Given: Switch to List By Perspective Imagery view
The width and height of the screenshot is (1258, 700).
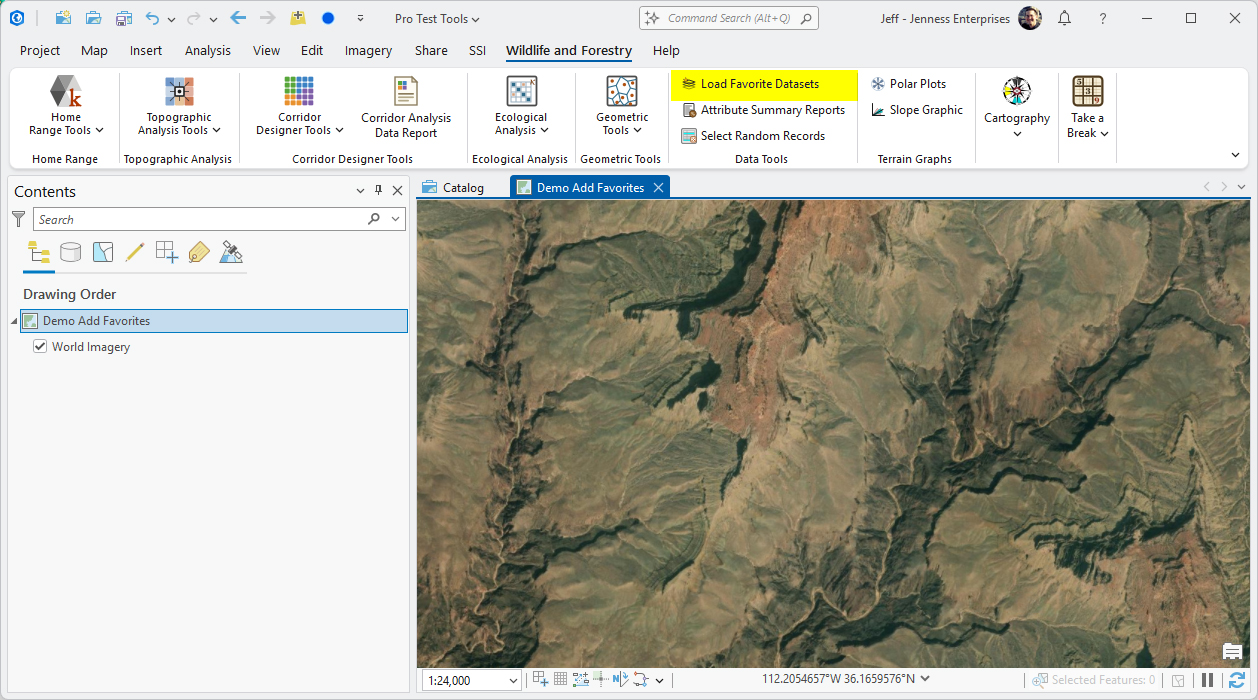Looking at the screenshot, I should coord(231,252).
